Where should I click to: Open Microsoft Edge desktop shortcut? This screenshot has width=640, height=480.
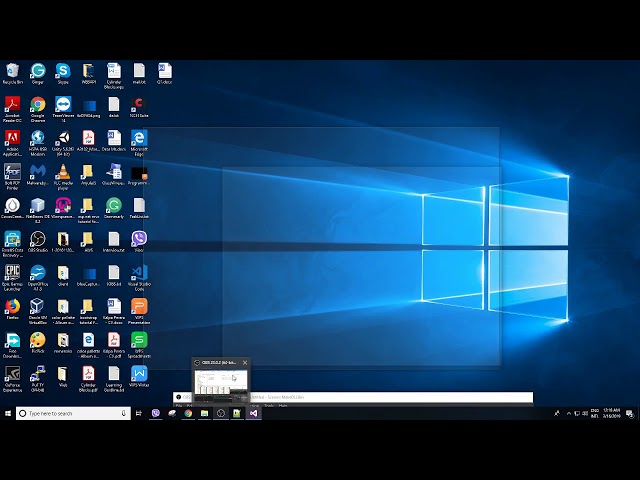tap(139, 143)
